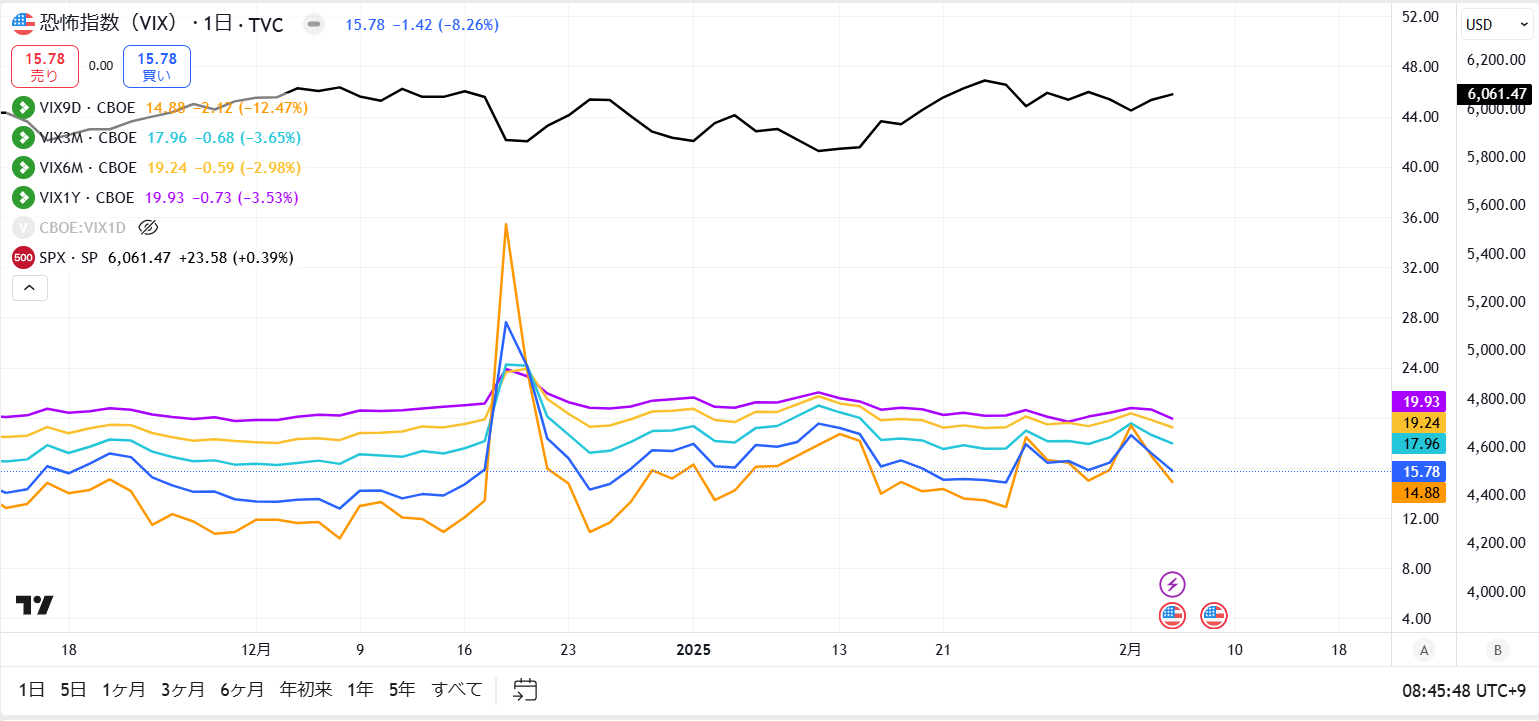The image size is (1539, 721).
Task: Click the US flag icon beside VIX title
Action: pyautogui.click(x=23, y=24)
